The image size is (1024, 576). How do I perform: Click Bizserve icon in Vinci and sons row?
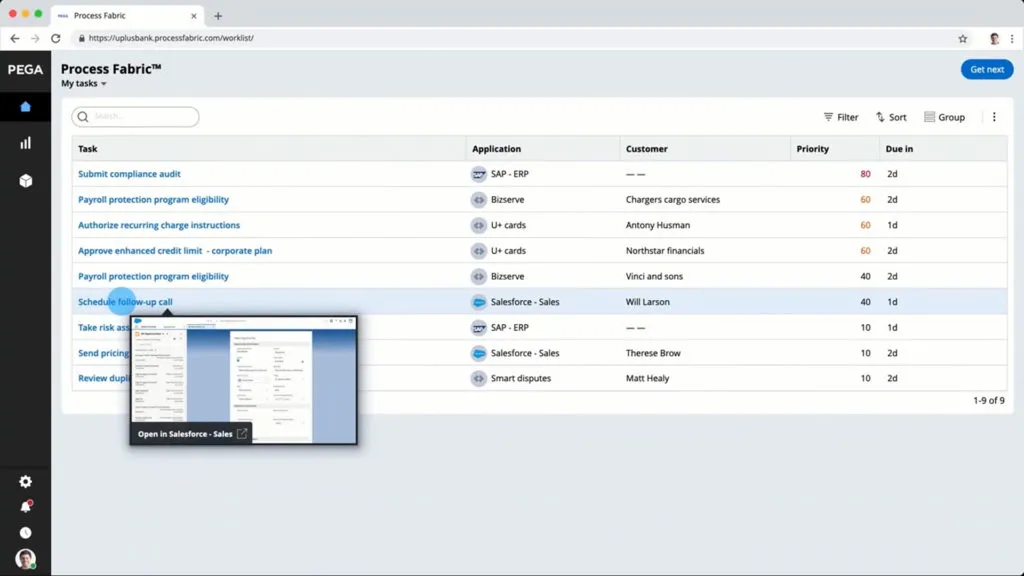pos(479,276)
